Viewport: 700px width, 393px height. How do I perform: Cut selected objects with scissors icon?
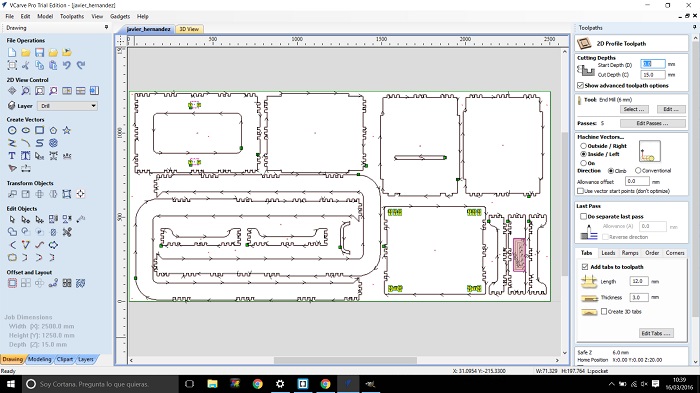25,66
